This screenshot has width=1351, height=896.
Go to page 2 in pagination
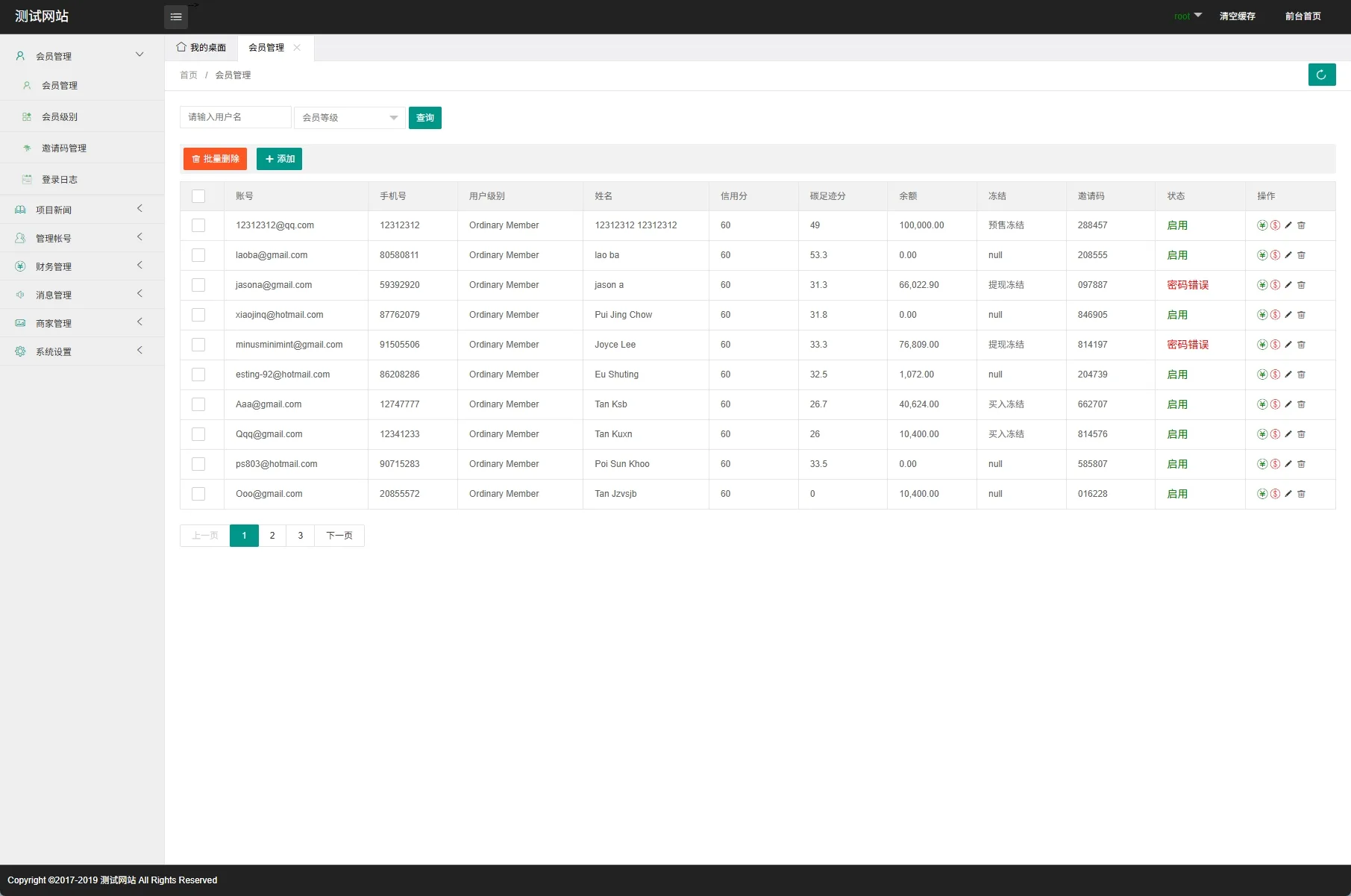point(272,536)
